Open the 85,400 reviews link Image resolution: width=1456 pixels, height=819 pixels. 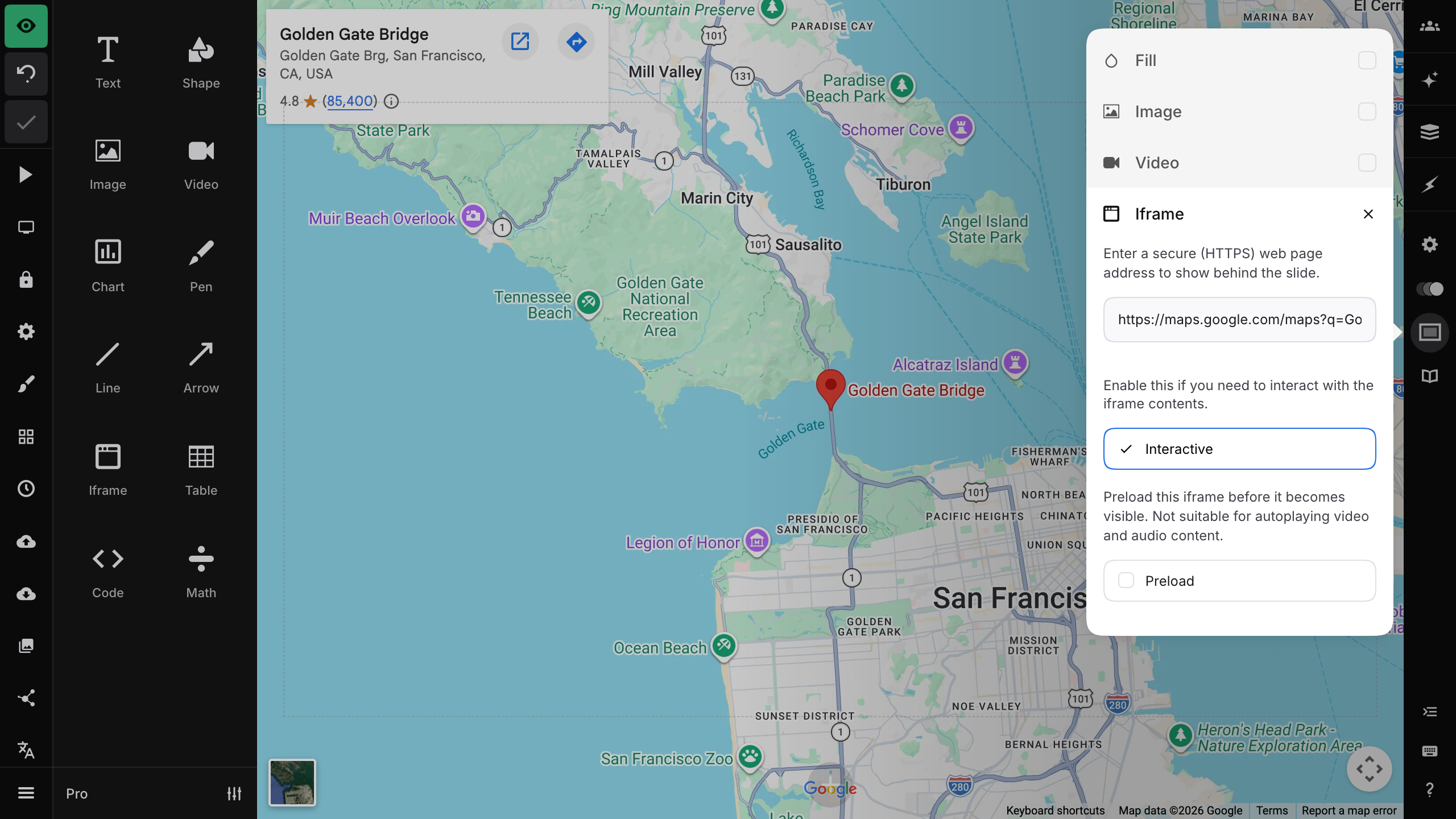(350, 101)
